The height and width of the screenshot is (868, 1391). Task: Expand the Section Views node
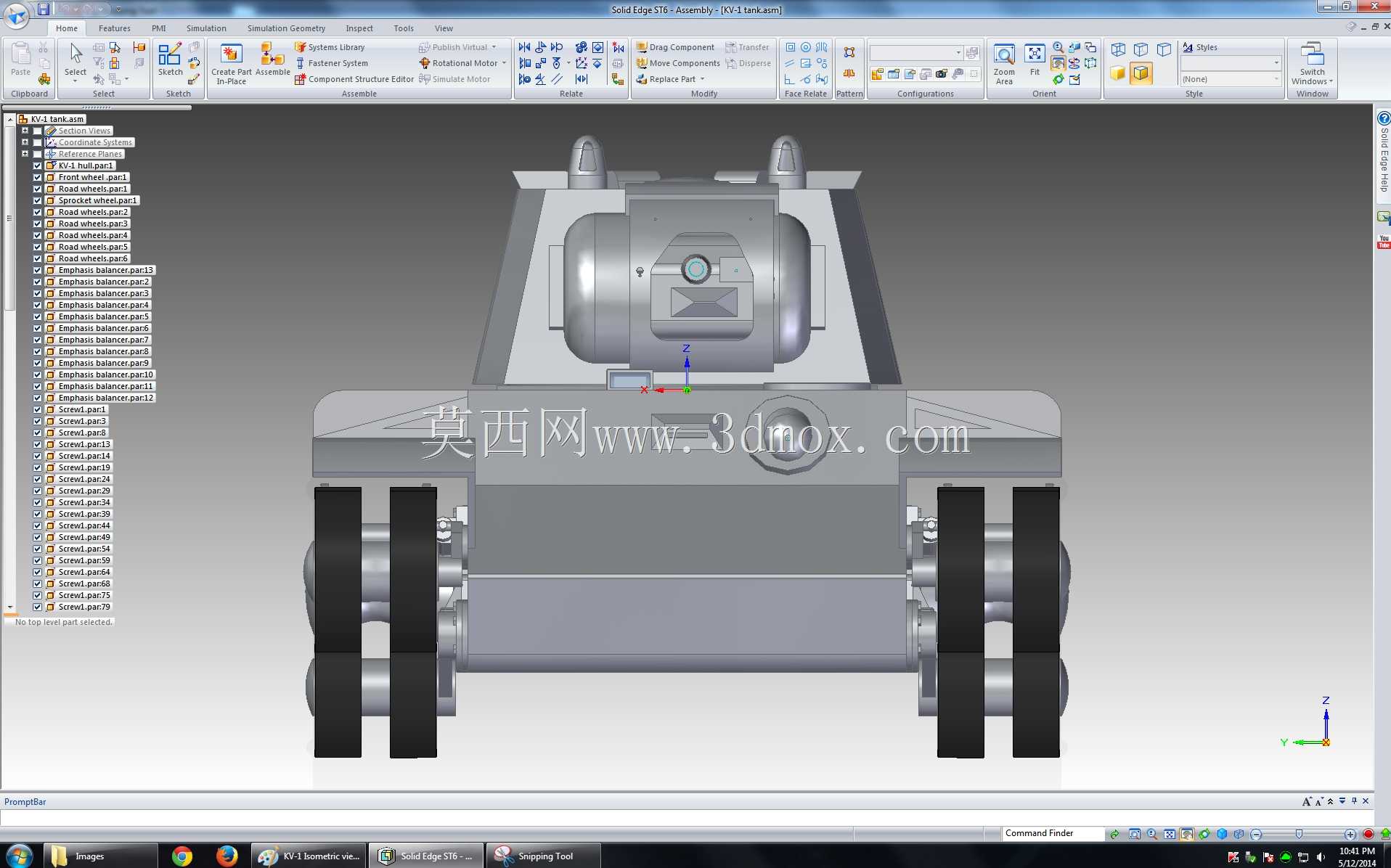(x=25, y=131)
